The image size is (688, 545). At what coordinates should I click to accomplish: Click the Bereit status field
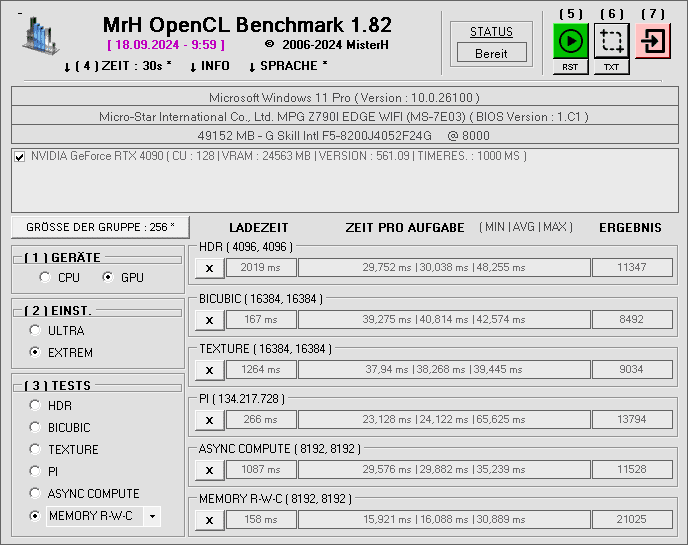point(491,54)
